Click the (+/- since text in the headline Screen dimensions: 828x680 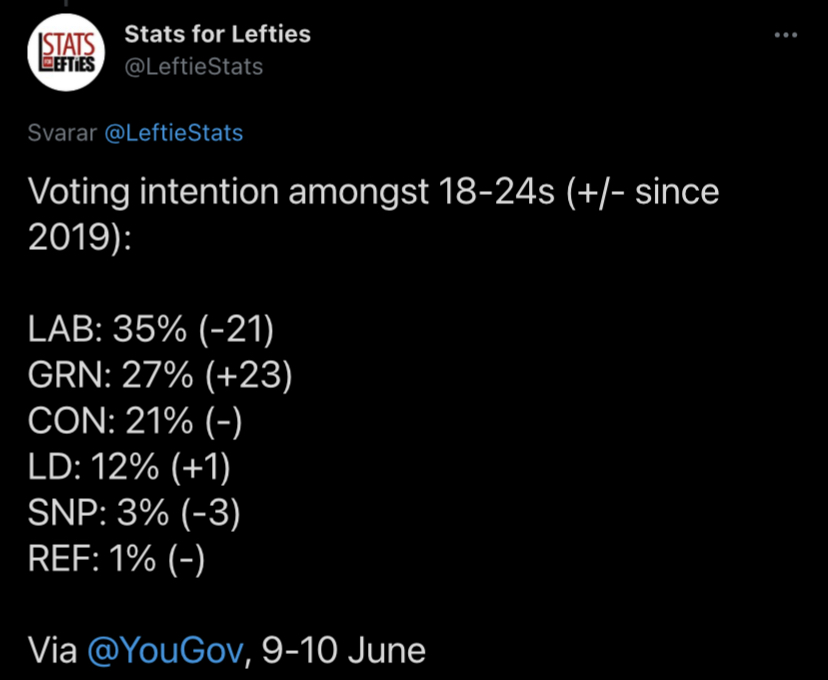[x=643, y=191]
